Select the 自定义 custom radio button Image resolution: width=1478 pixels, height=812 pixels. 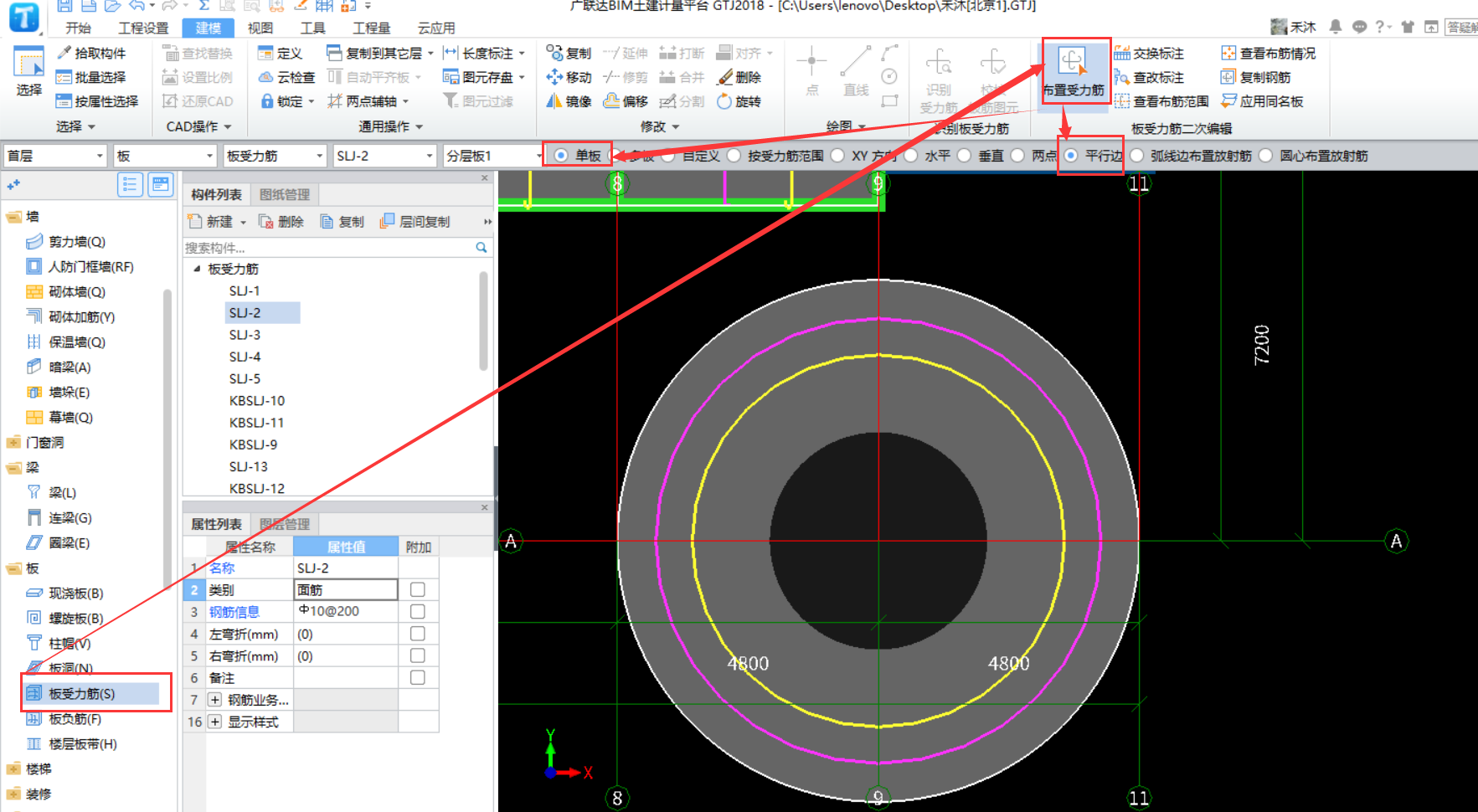(x=667, y=156)
